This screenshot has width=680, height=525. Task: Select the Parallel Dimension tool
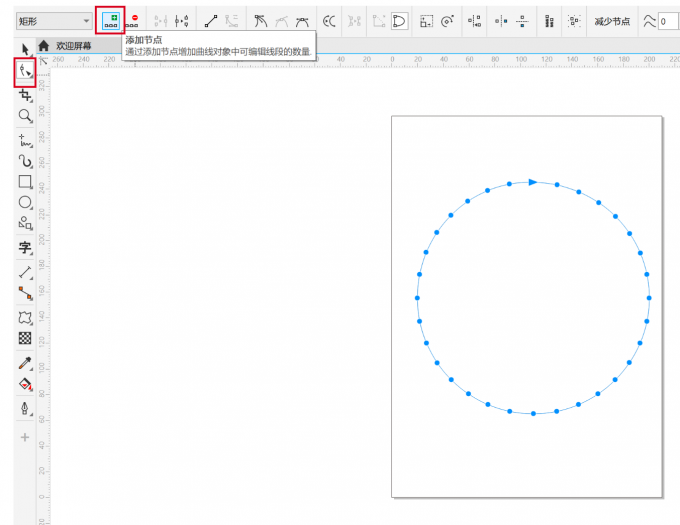coord(25,272)
